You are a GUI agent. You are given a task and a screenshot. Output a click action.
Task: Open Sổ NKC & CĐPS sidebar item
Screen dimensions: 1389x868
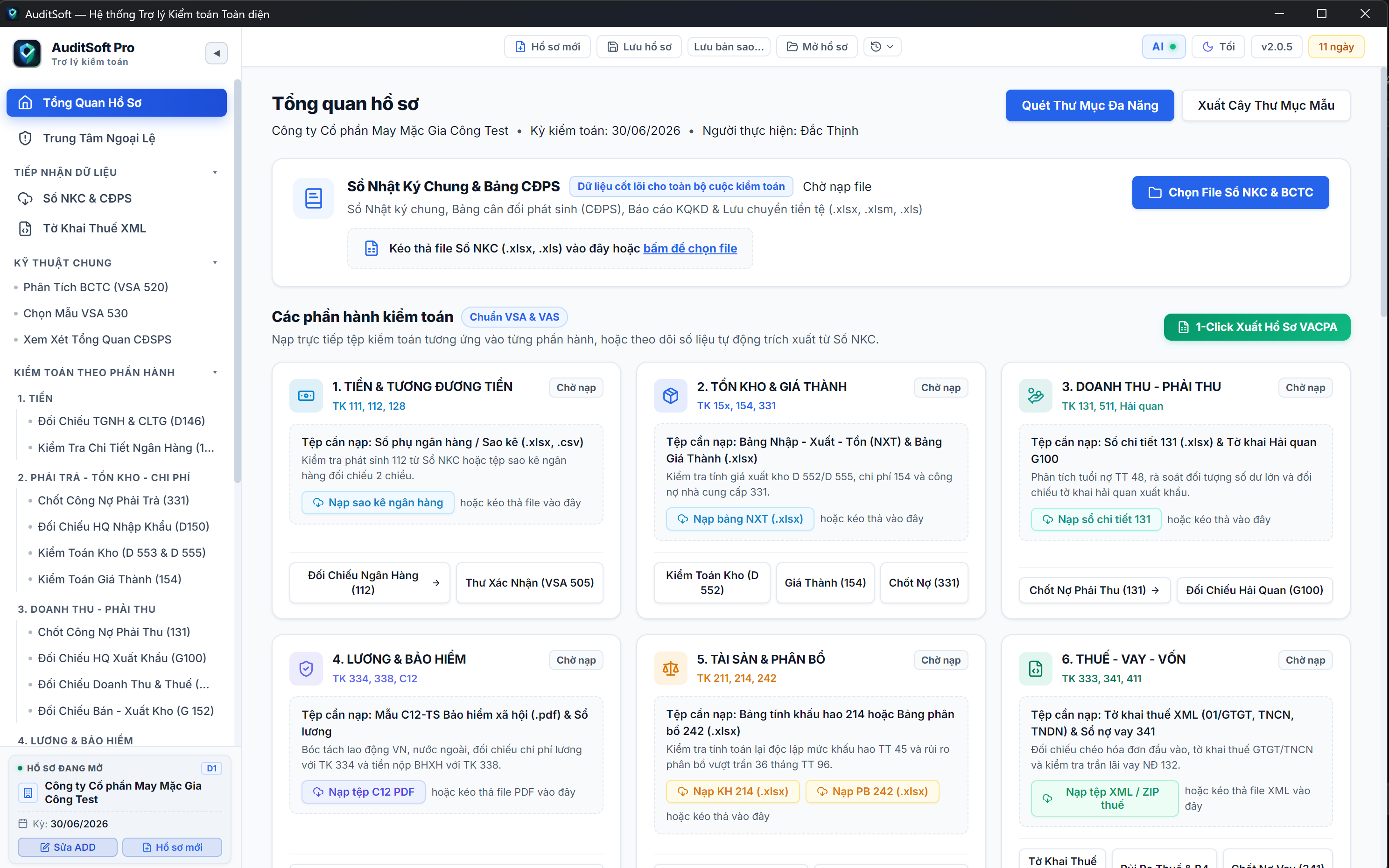(117, 199)
